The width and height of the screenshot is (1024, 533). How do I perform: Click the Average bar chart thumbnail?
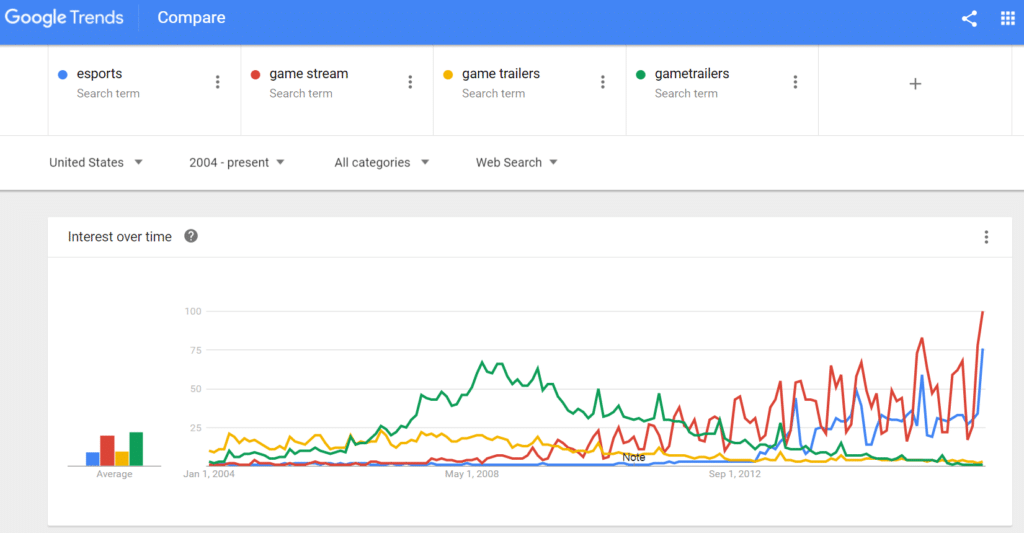(114, 450)
